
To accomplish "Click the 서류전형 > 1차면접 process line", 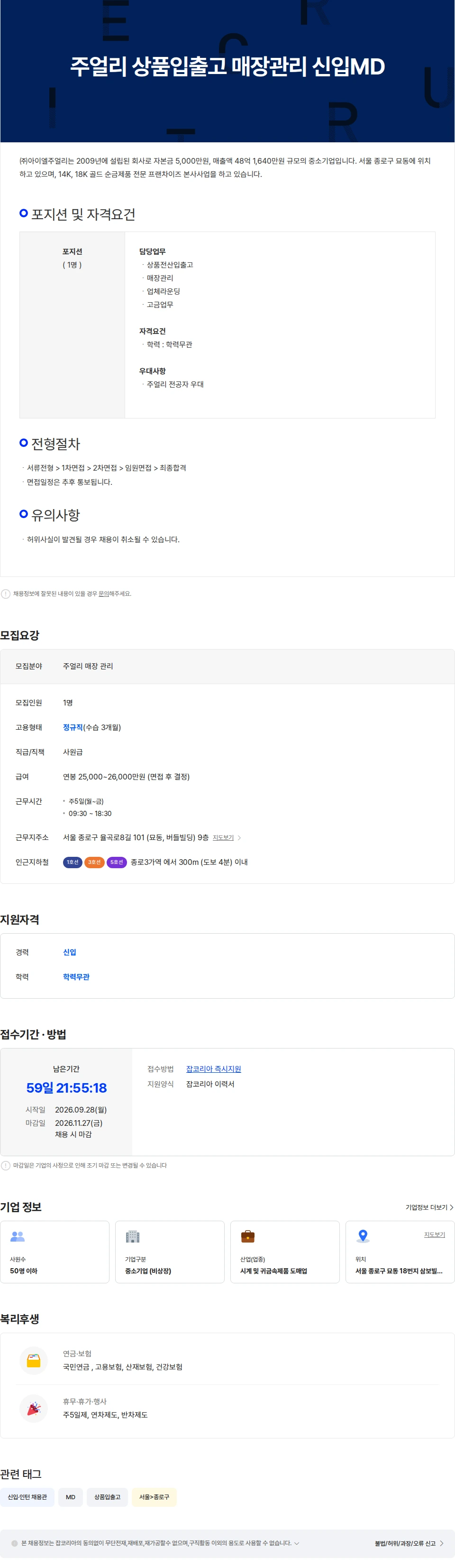I will [x=107, y=467].
